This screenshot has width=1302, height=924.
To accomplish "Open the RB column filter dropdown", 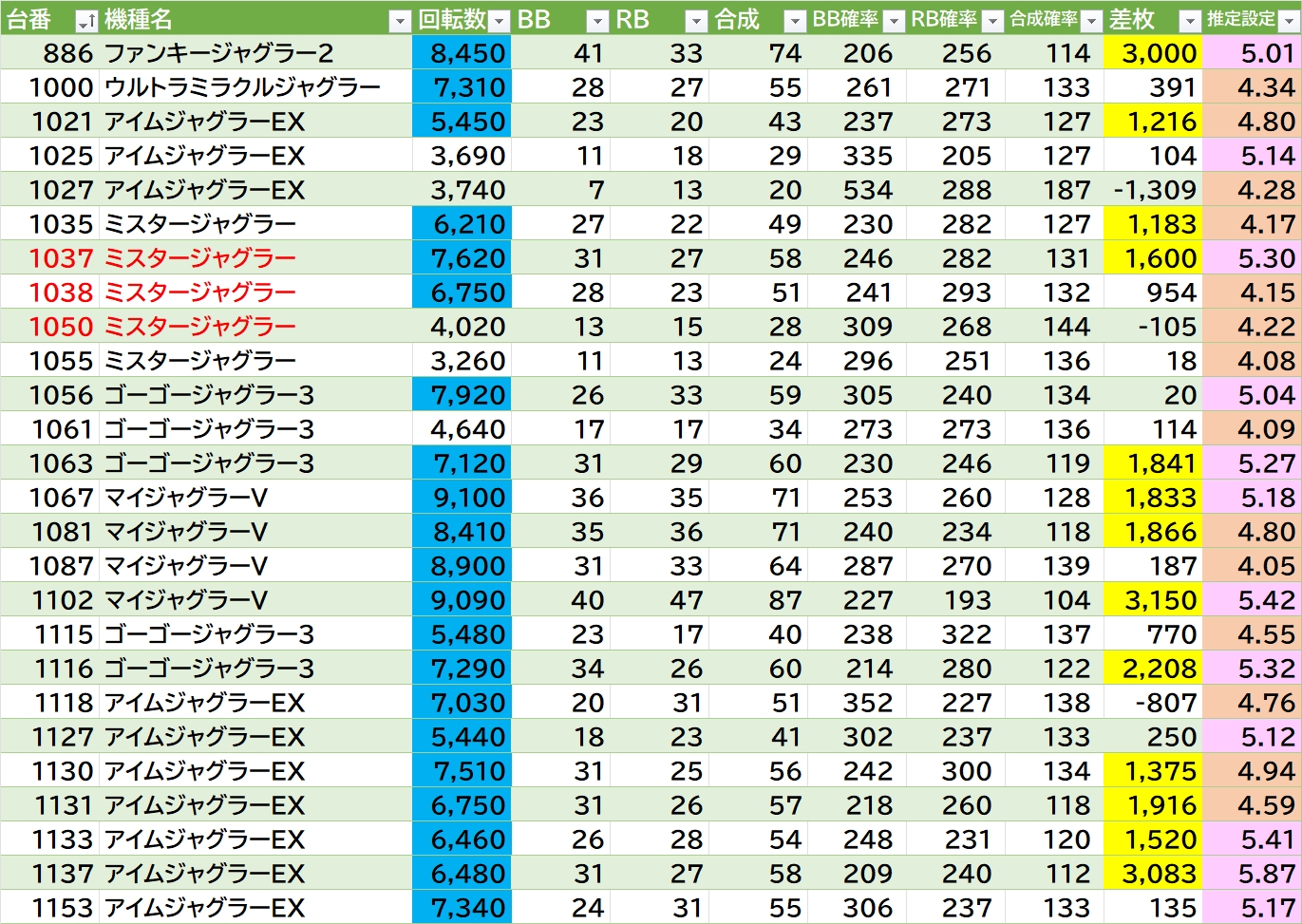I will pyautogui.click(x=696, y=21).
